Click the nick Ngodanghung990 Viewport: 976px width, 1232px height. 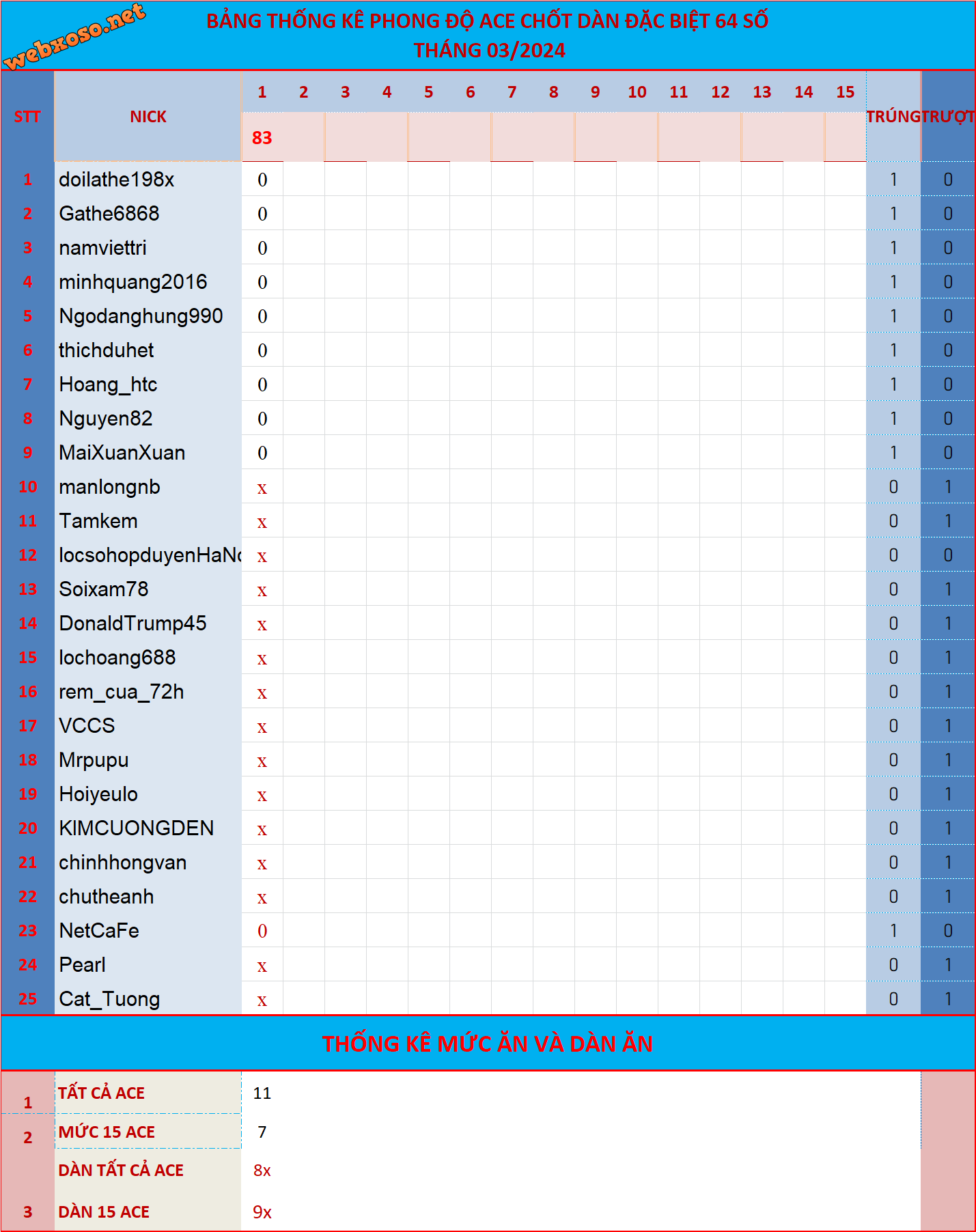[x=141, y=316]
